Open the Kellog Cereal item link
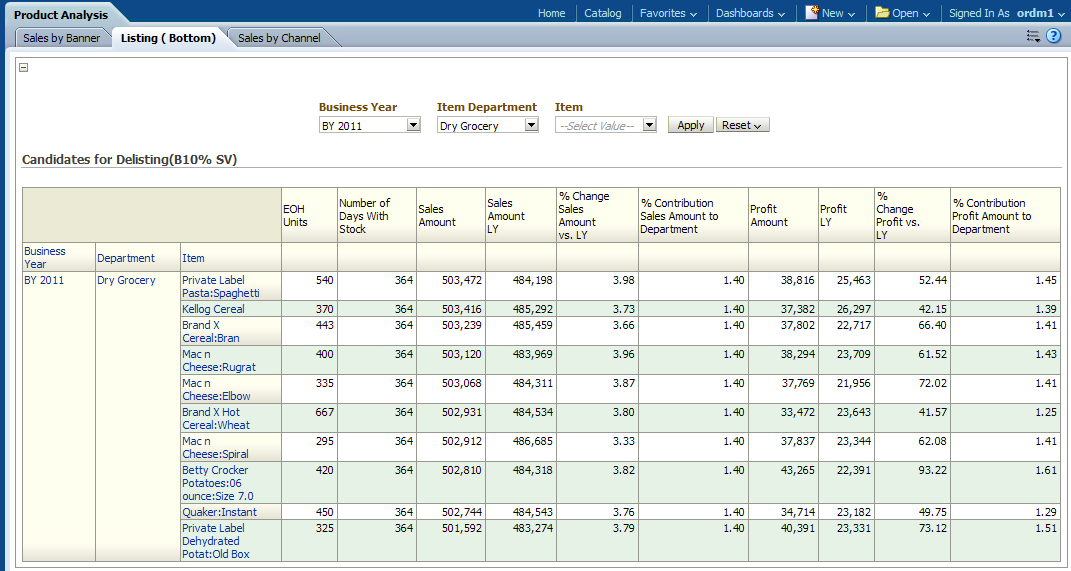 tap(213, 309)
